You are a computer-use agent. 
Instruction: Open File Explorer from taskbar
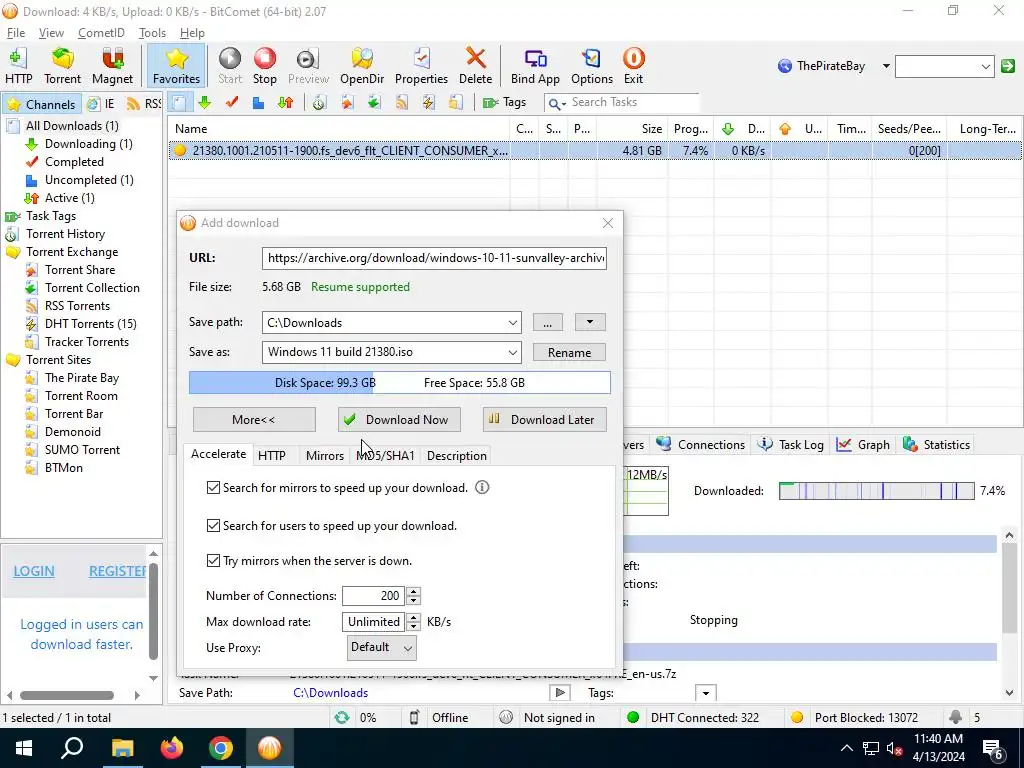coord(122,748)
